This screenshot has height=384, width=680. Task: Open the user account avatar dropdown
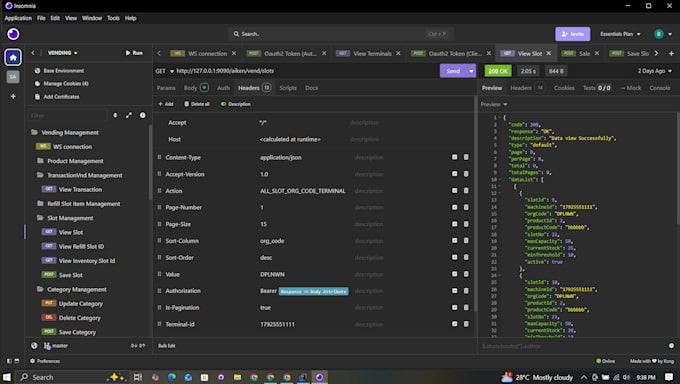pos(663,34)
